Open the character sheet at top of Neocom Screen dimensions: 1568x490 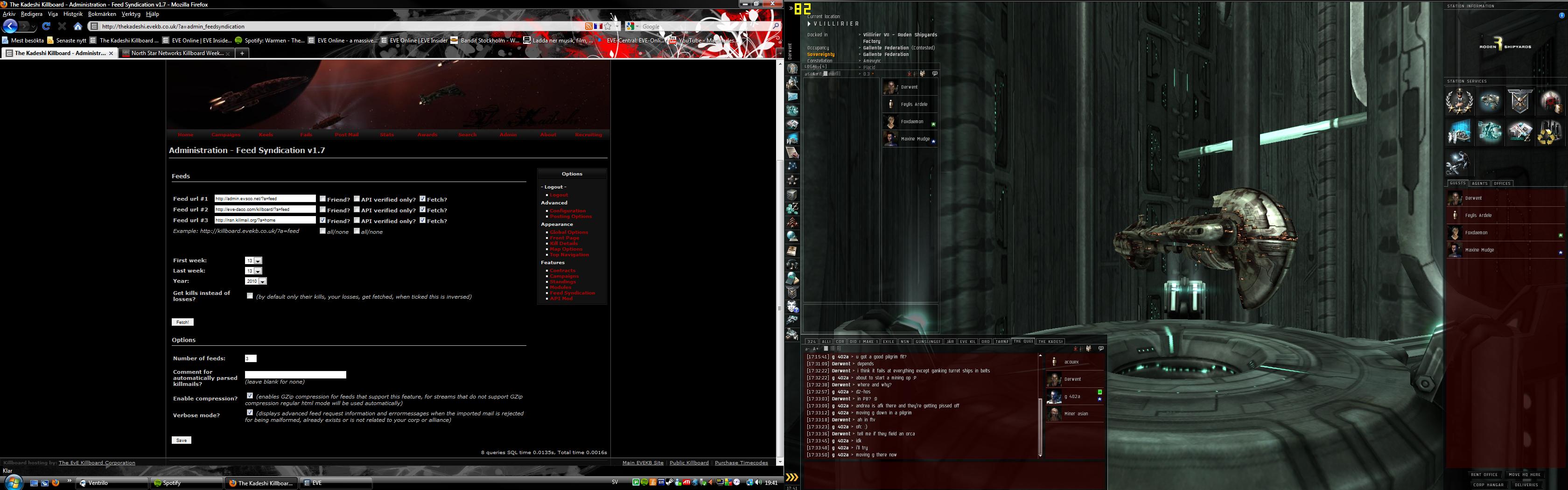[x=792, y=69]
